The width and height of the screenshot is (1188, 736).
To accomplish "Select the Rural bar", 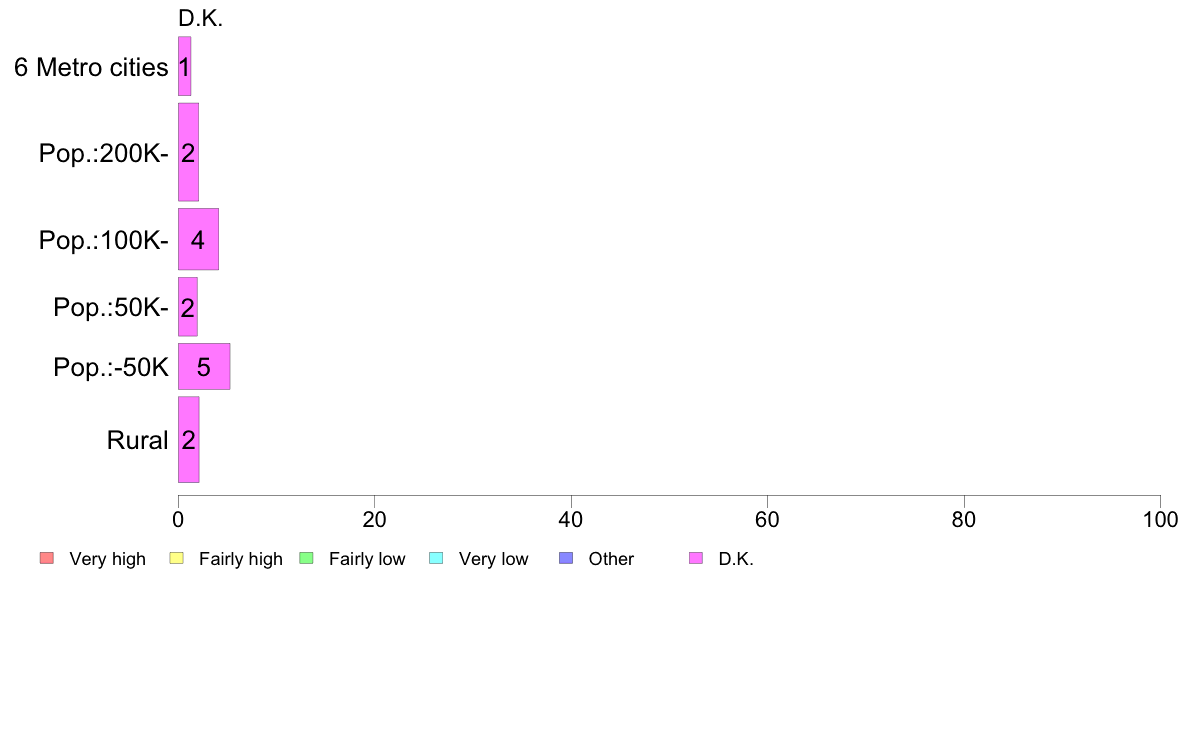I will tap(189, 440).
